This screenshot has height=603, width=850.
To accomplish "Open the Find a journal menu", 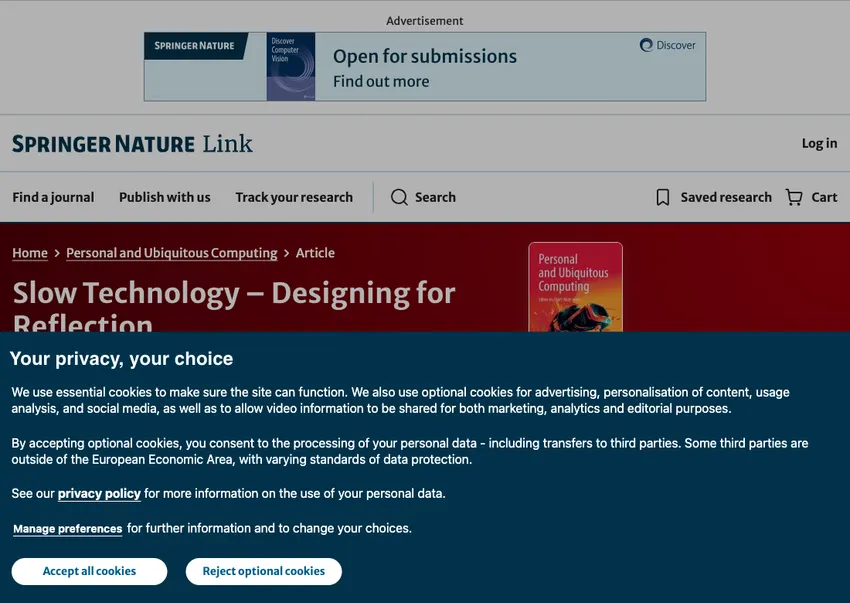I will coord(53,197).
